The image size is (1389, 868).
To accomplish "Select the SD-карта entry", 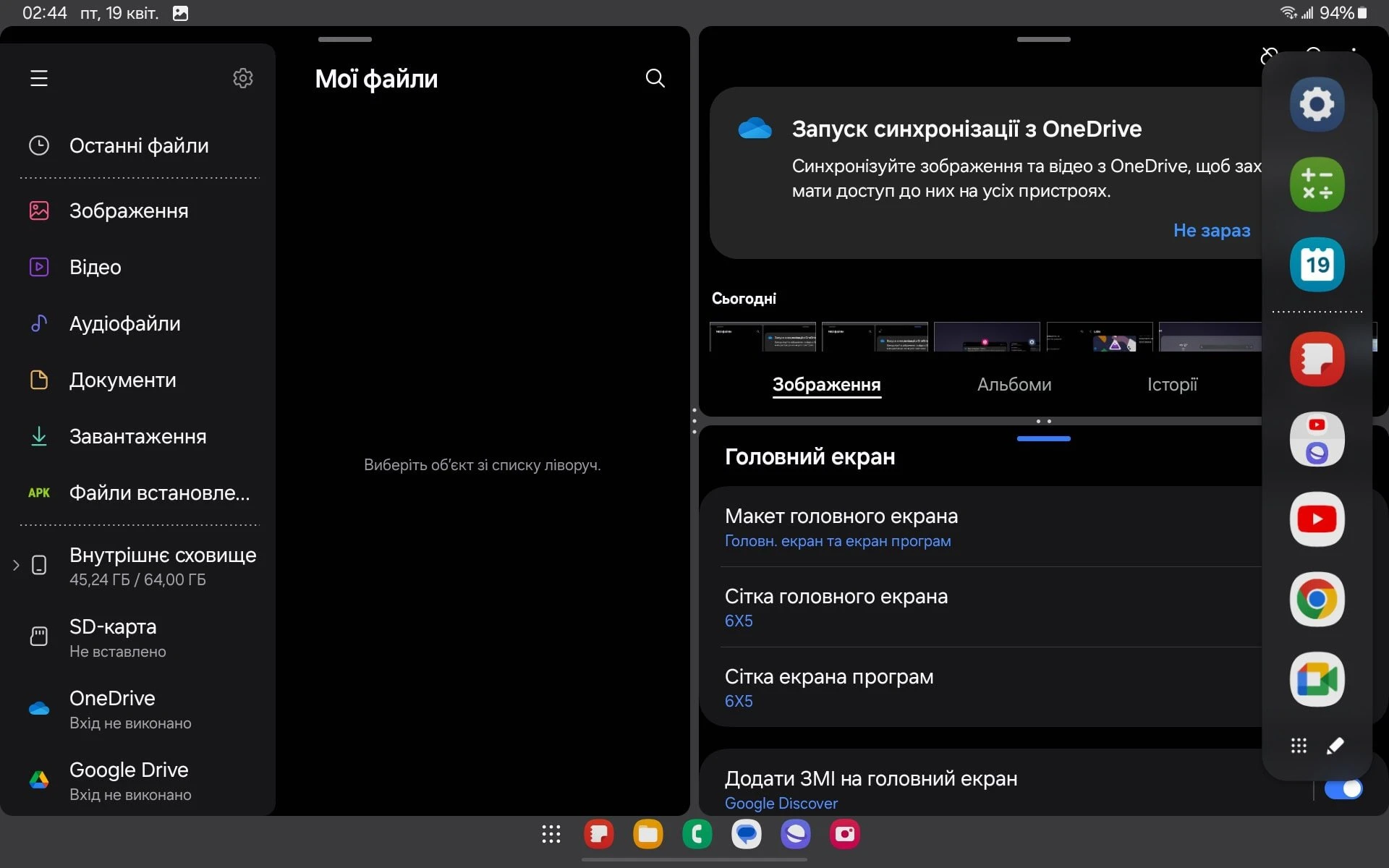I will coord(139,637).
